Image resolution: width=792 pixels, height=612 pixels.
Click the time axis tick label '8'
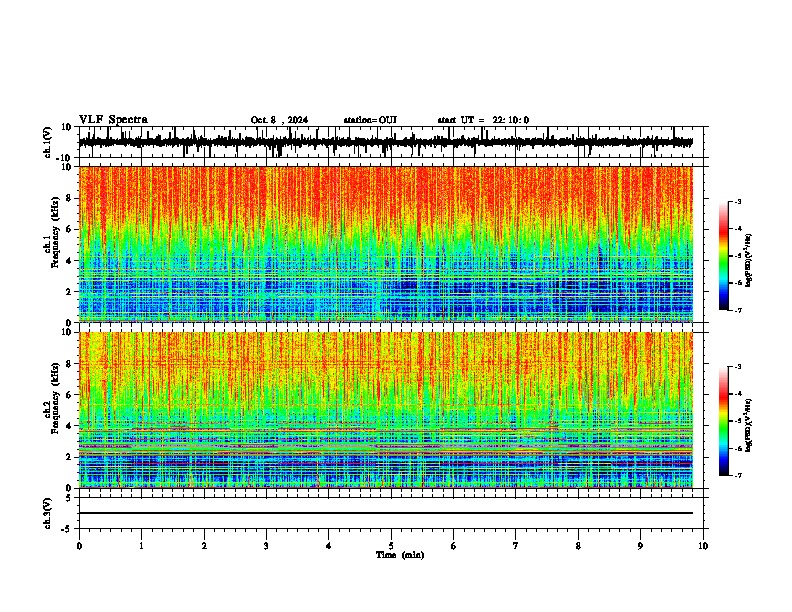tap(578, 546)
